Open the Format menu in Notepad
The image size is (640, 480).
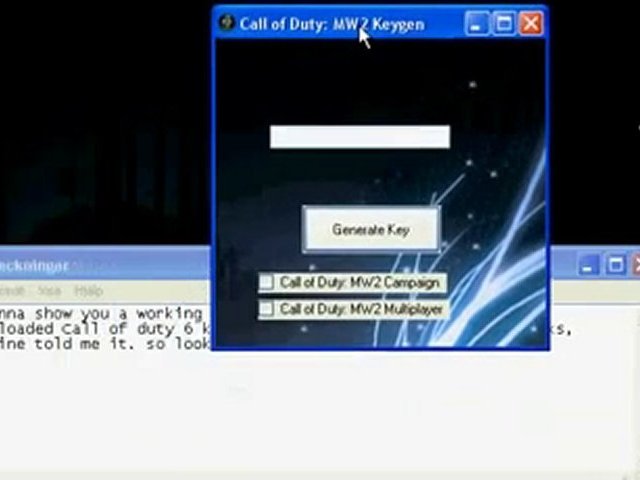click(x=14, y=291)
